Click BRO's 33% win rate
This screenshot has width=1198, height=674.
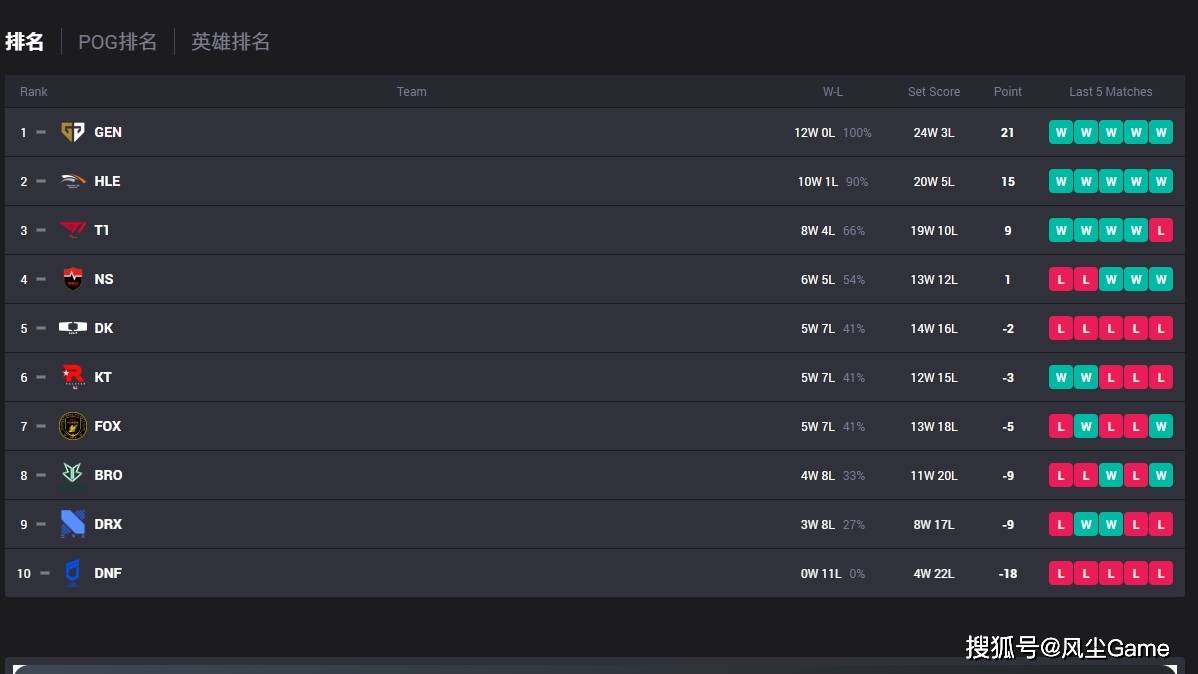854,475
